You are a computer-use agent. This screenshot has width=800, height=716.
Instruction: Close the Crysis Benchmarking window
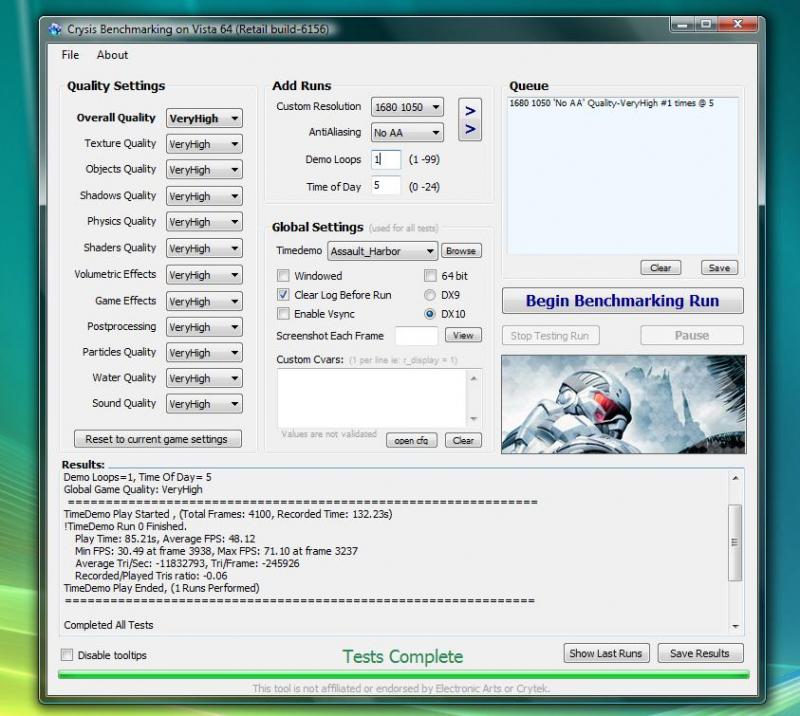click(737, 24)
